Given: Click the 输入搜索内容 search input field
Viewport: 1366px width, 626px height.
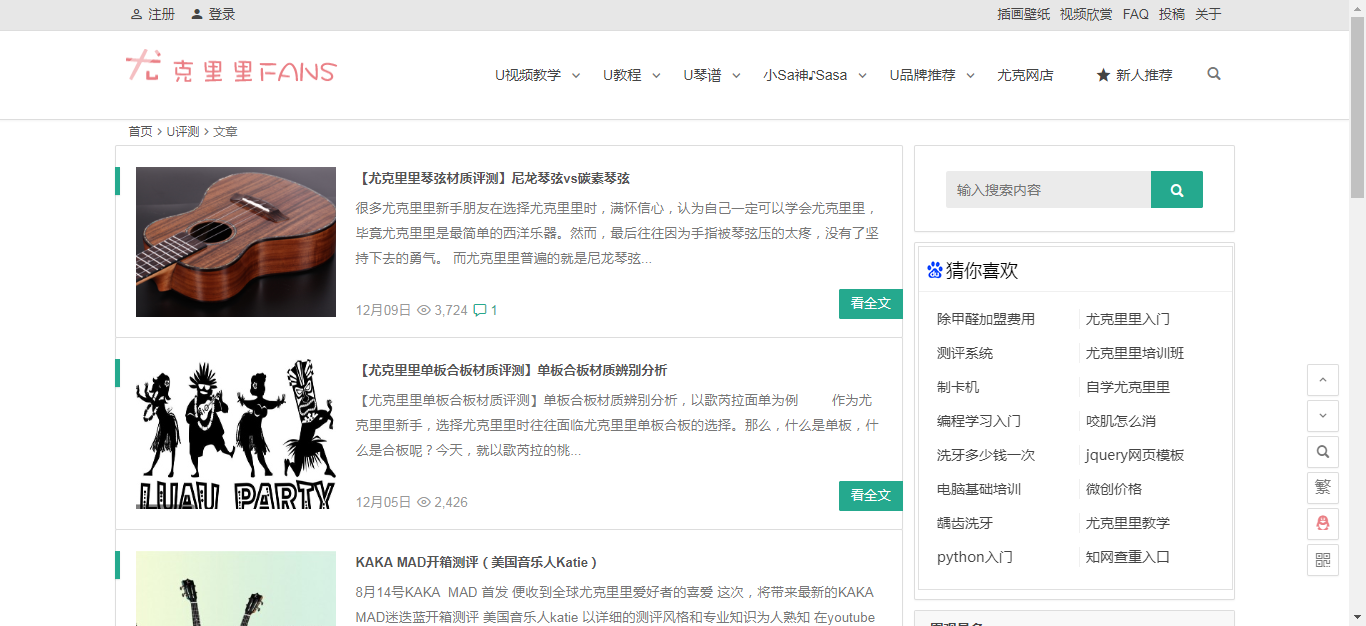Looking at the screenshot, I should pos(1048,190).
